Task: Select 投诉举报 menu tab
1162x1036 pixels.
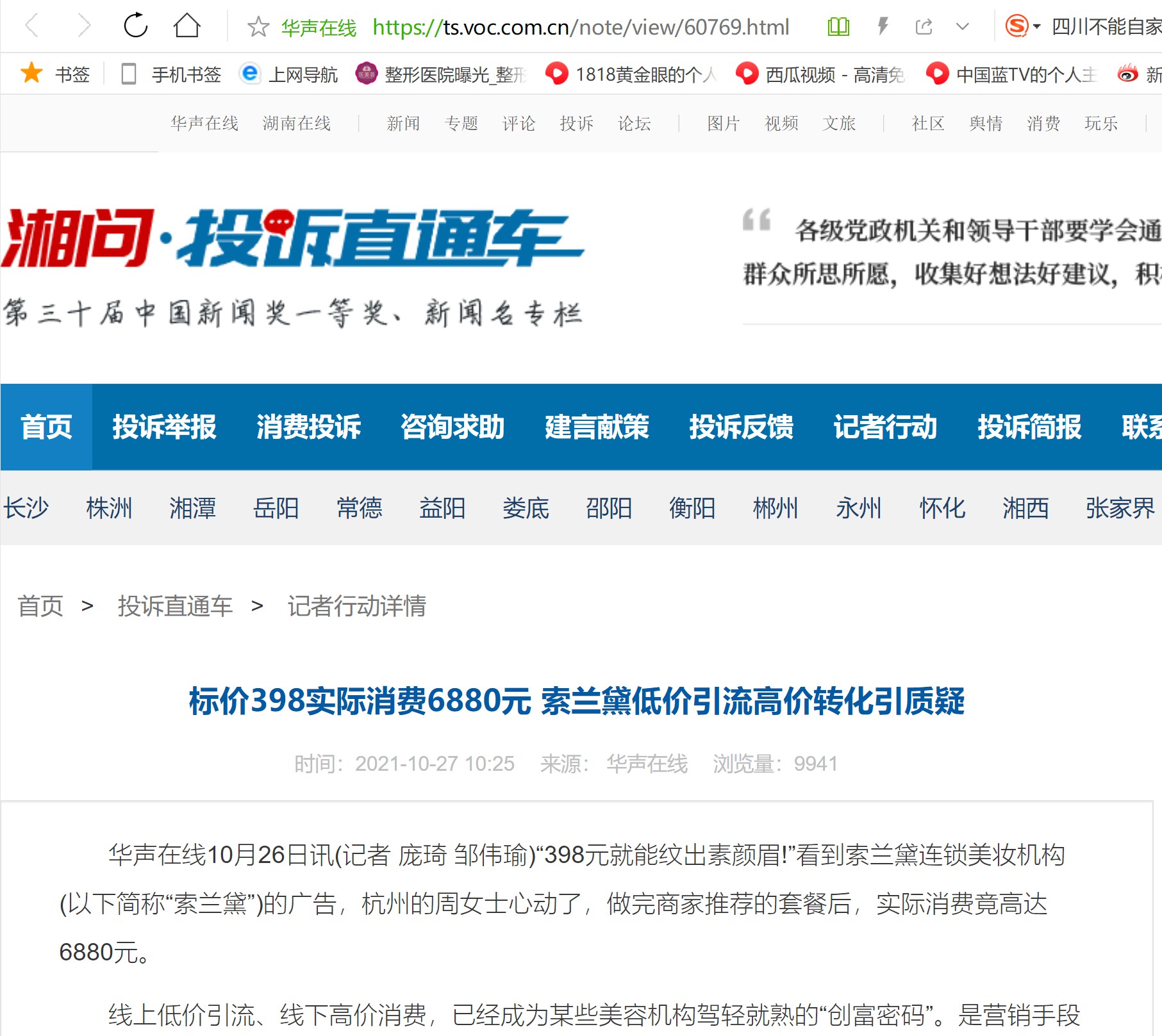Action: 165,427
